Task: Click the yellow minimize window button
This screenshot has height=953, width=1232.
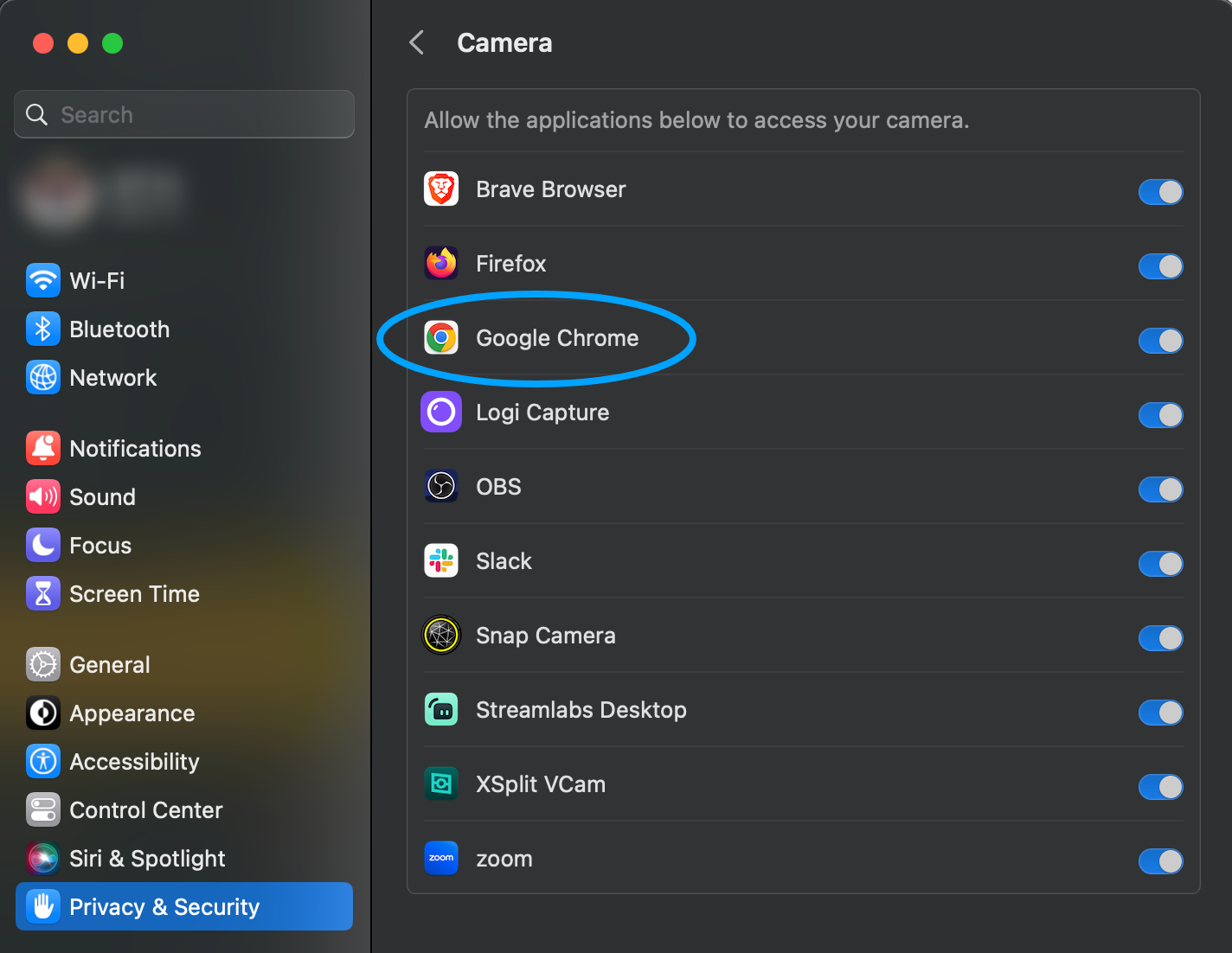Action: 78,43
